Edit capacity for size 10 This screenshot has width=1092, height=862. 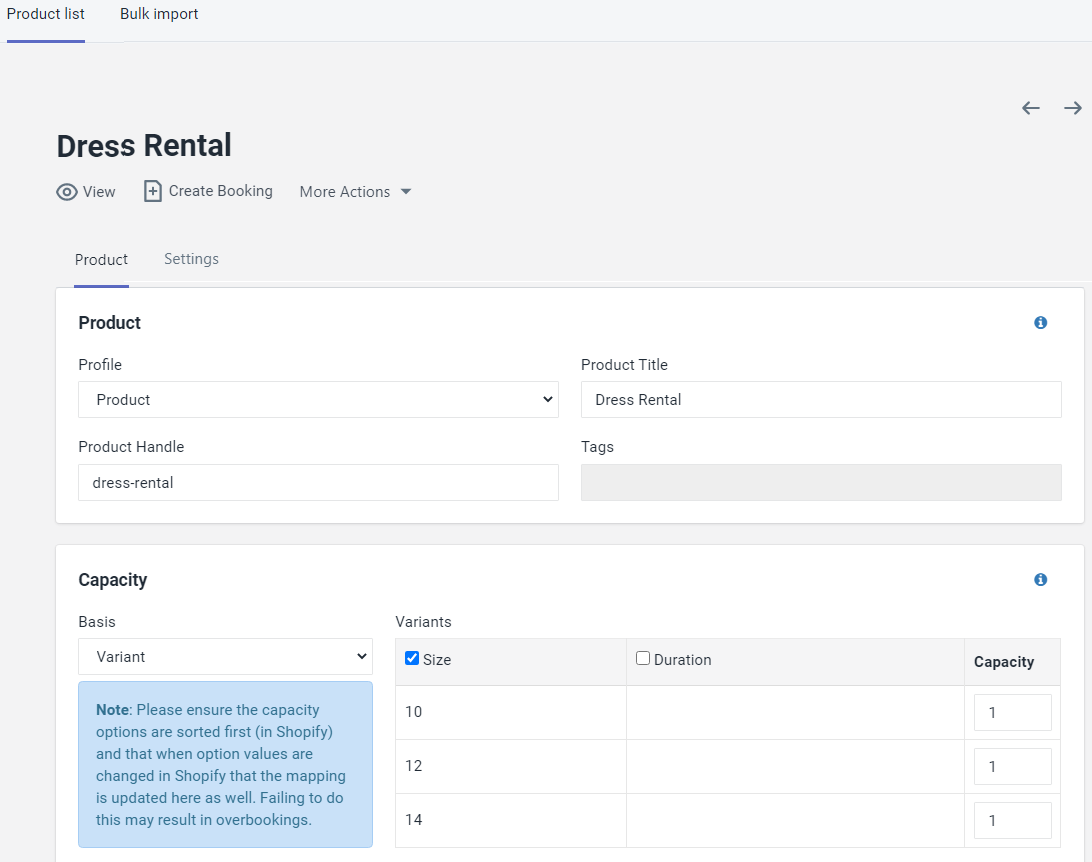[1013, 712]
